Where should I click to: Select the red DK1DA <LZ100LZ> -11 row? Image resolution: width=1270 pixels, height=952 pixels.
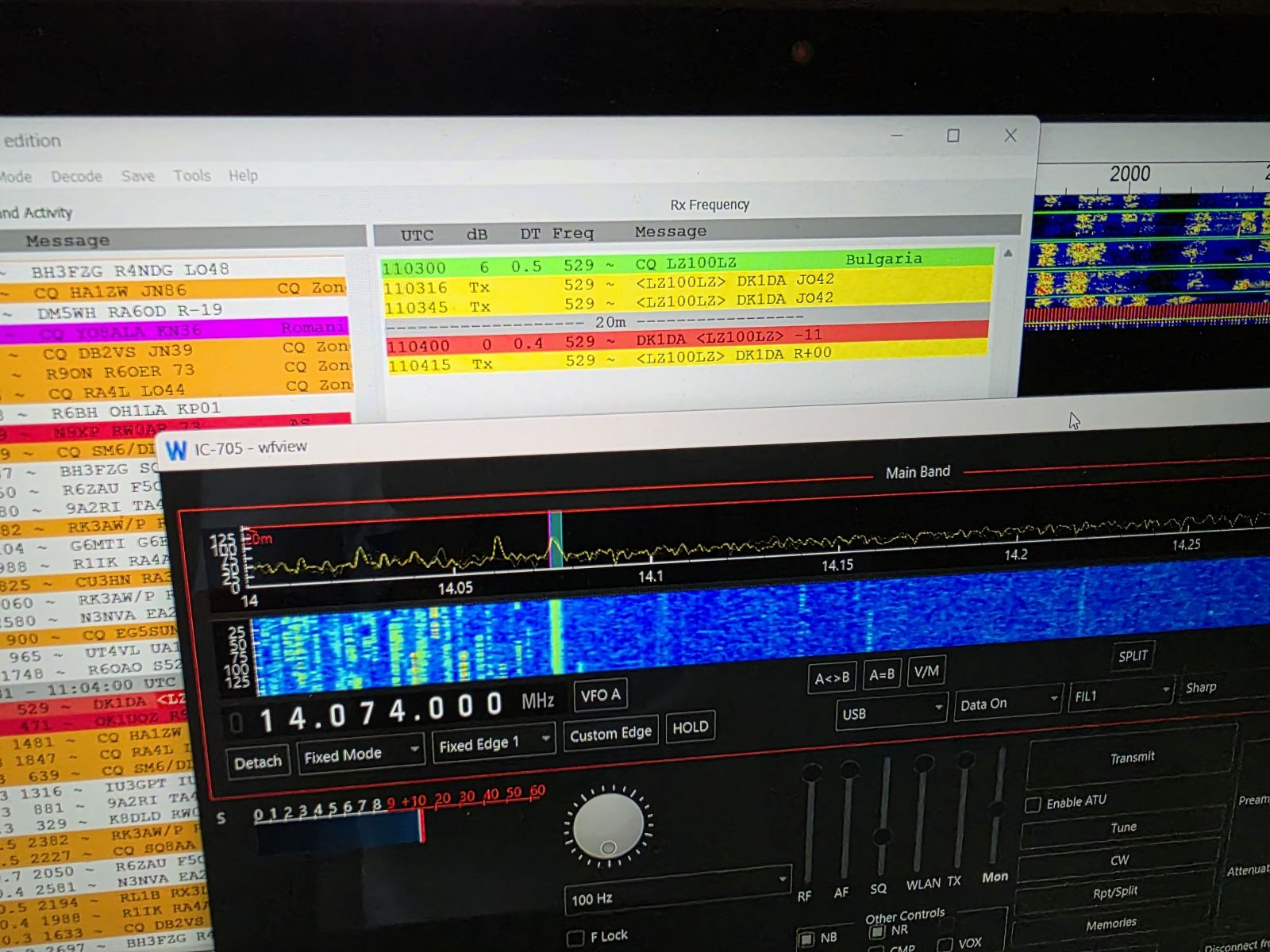(687, 340)
